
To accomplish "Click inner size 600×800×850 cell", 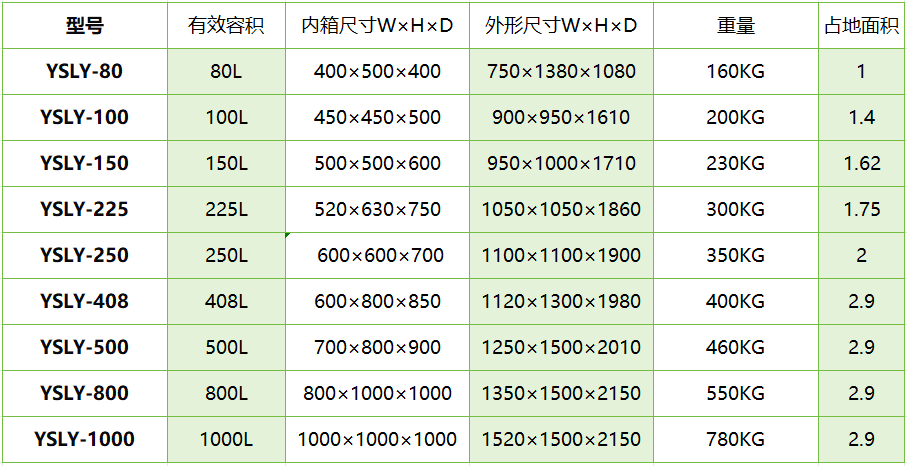I will tap(377, 302).
